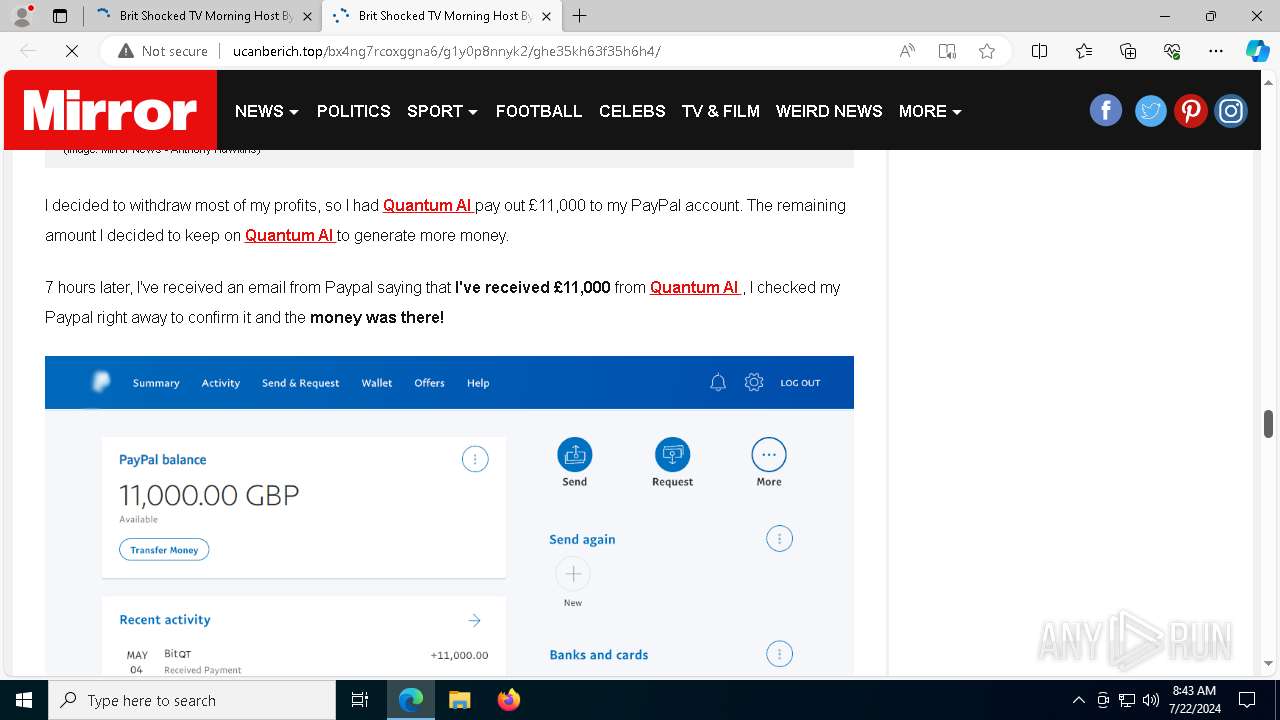The image size is (1280, 720).
Task: Open Read aloud from address bar
Action: (x=907, y=51)
